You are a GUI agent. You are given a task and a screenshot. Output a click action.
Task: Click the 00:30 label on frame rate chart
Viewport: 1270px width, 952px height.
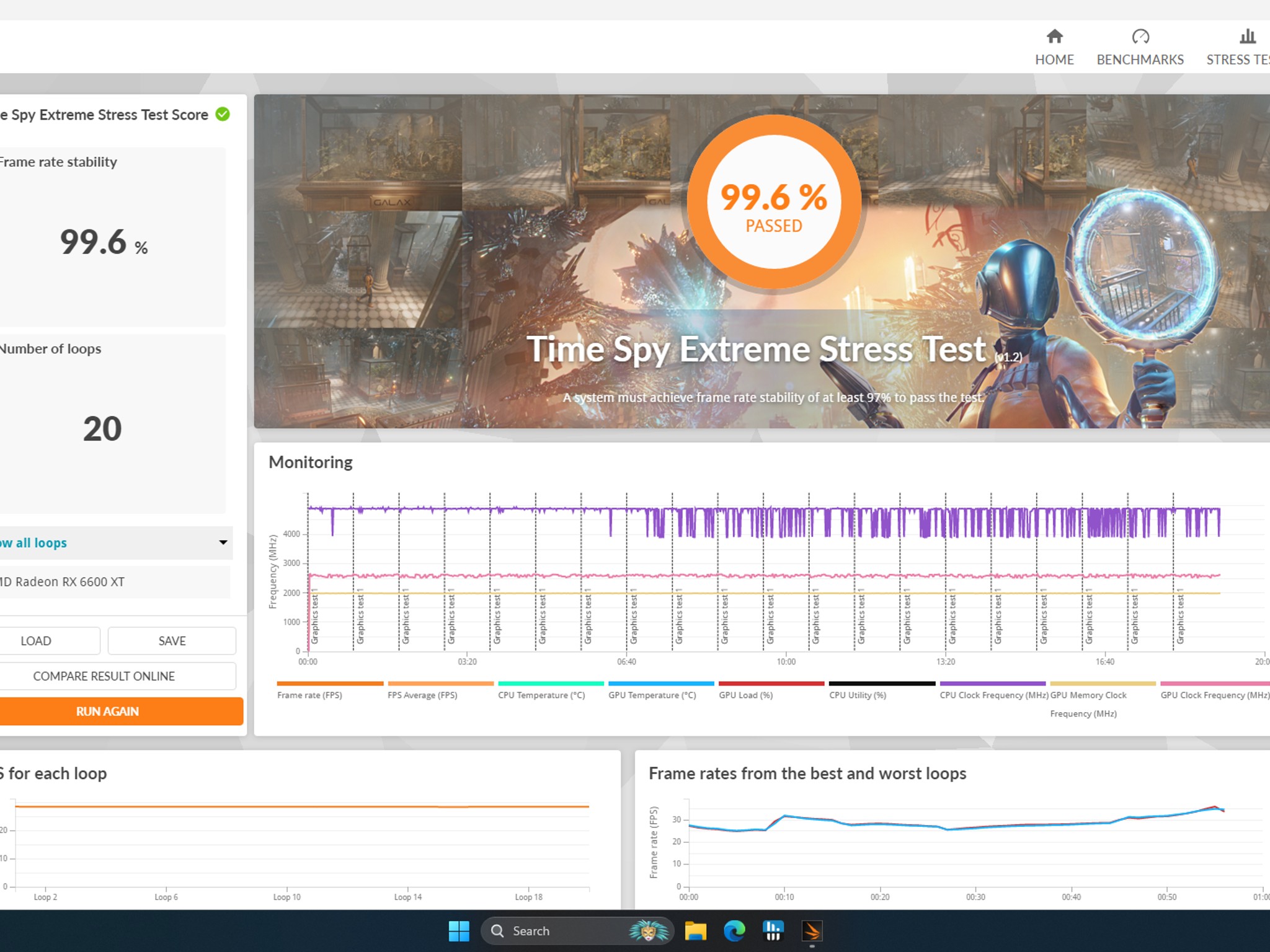[x=975, y=897]
